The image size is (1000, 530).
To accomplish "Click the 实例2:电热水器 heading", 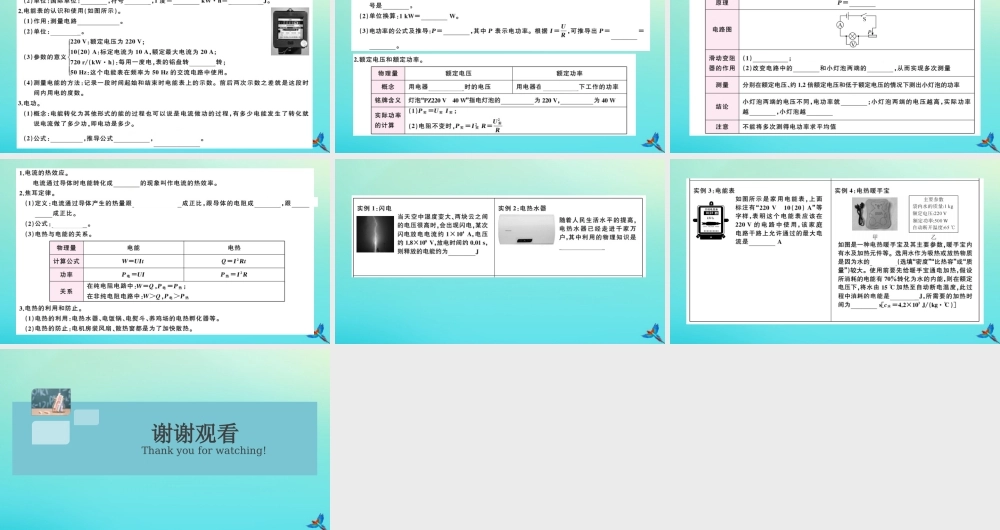I will pos(522,208).
